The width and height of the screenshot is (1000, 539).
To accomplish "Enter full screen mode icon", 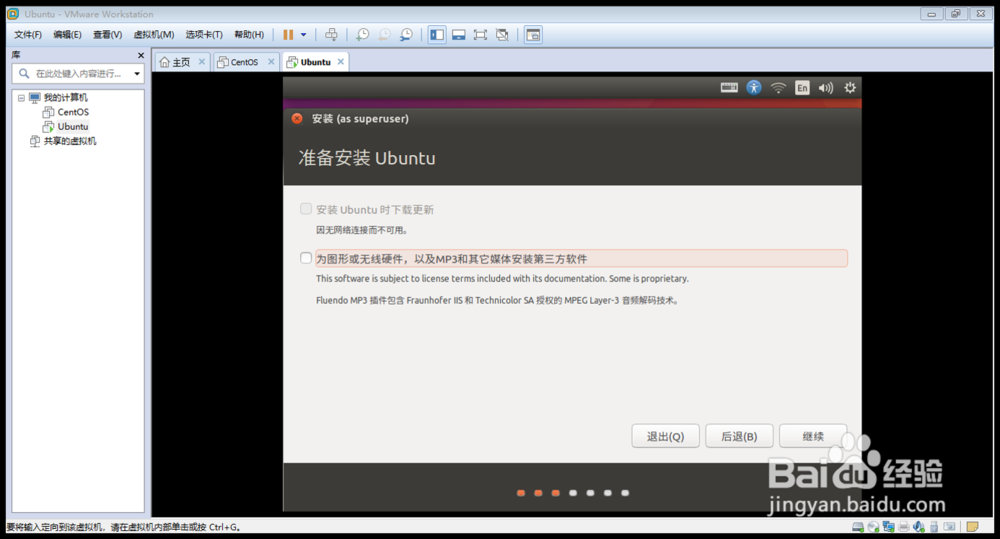I will click(x=480, y=35).
